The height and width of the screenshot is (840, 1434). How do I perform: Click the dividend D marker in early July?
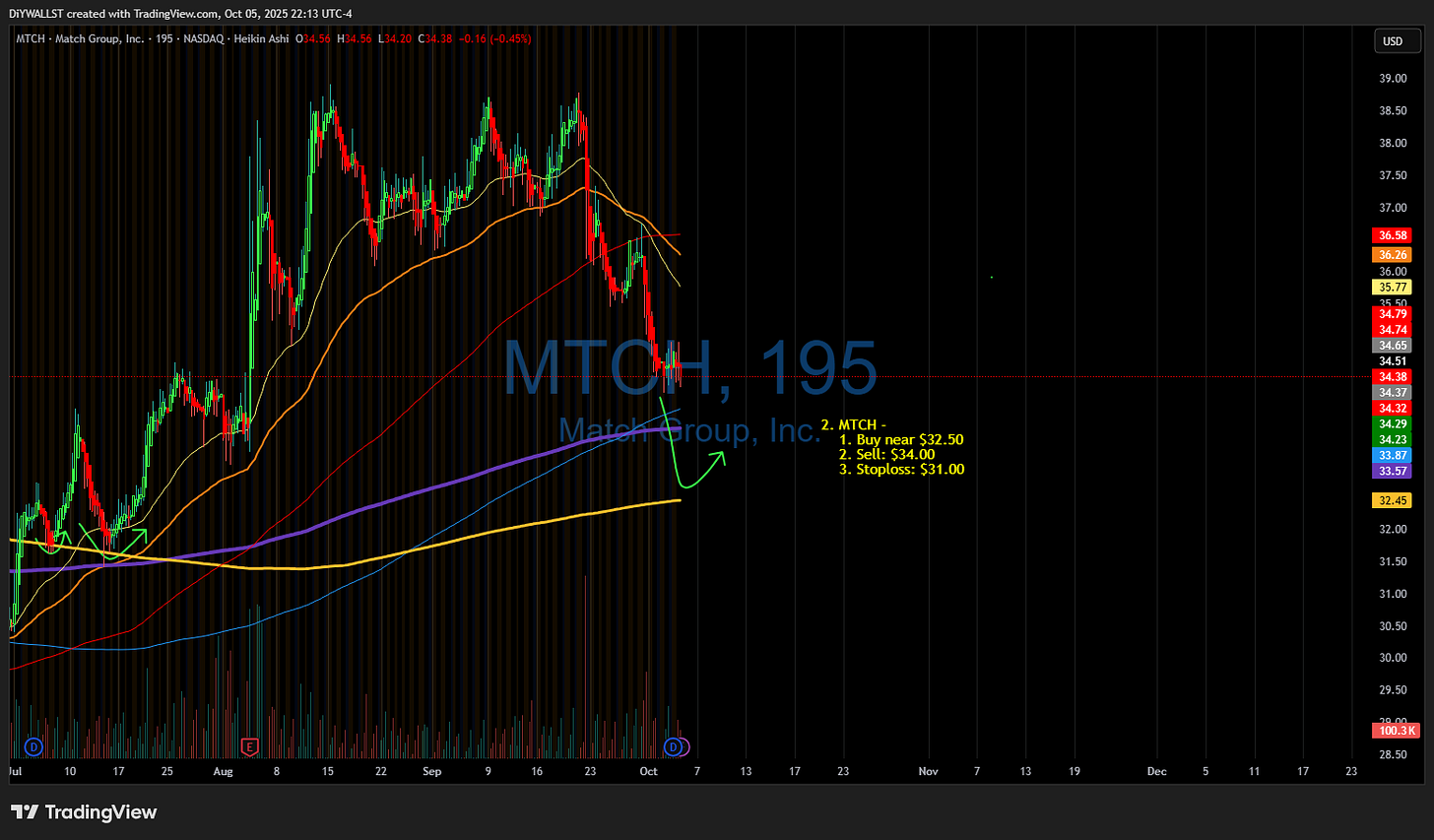33,748
